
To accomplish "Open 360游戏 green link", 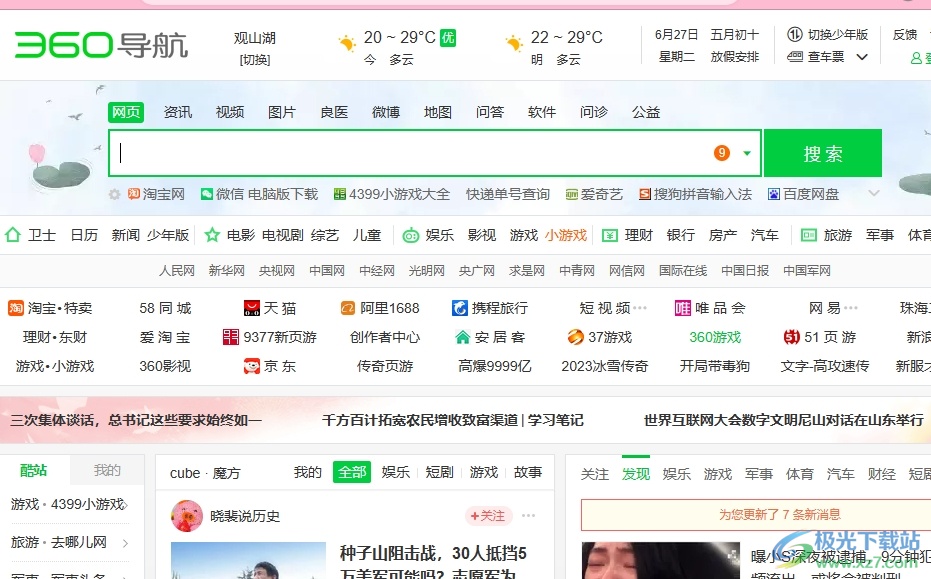I will (x=715, y=337).
